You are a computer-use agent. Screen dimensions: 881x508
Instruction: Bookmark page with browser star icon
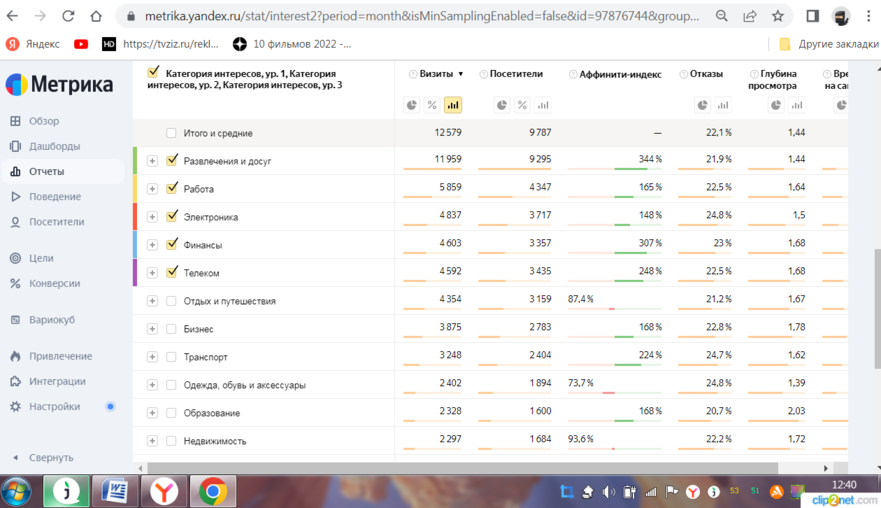[778, 17]
